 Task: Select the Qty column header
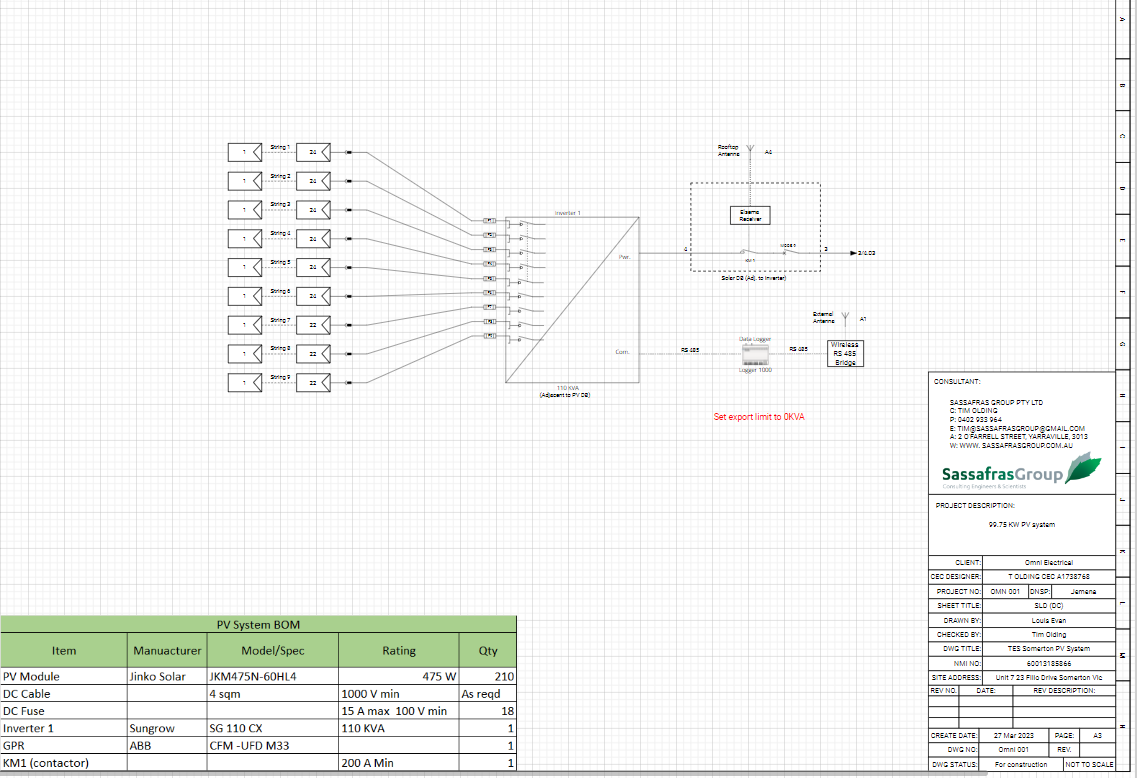click(487, 651)
